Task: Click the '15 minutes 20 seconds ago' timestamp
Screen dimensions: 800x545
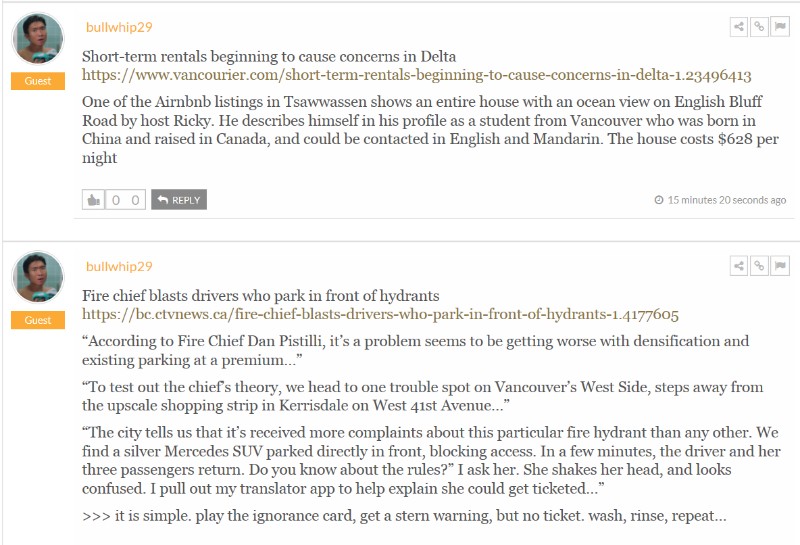Action: [726, 200]
